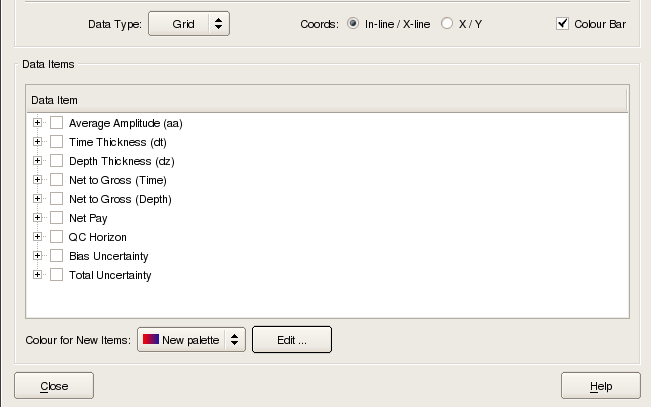Open the Data Type dropdown
Screen dimensions: 651x407
point(188,23)
